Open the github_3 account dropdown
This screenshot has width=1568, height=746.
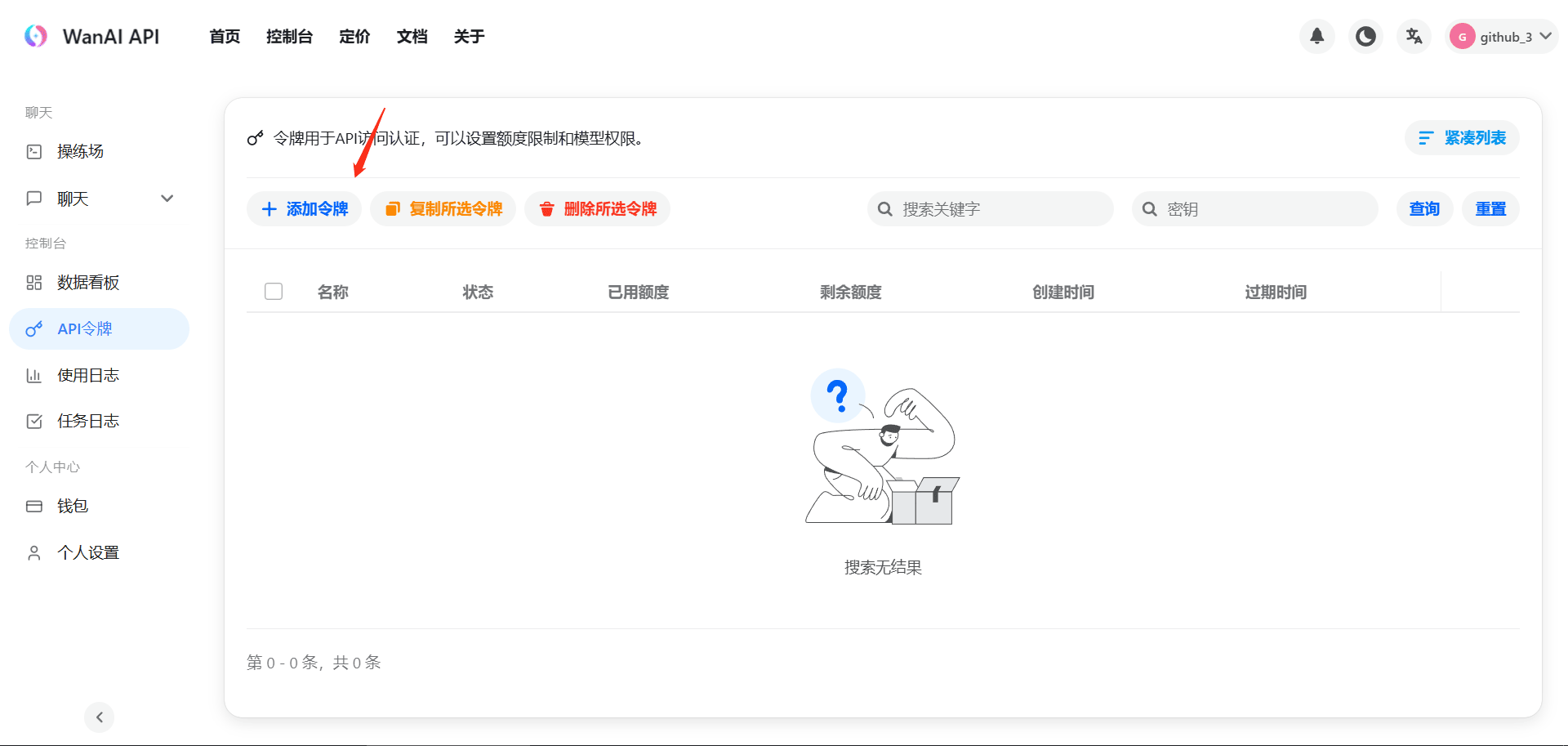tap(1505, 36)
